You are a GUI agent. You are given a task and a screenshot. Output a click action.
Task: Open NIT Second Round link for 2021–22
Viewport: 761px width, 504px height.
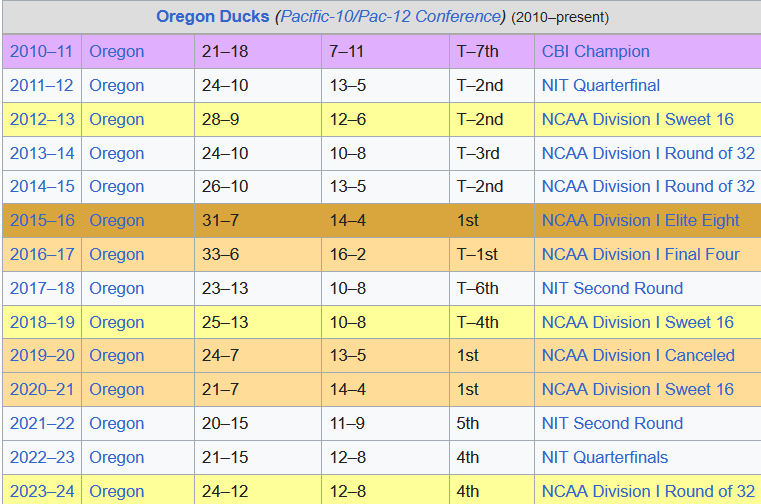[x=612, y=423]
